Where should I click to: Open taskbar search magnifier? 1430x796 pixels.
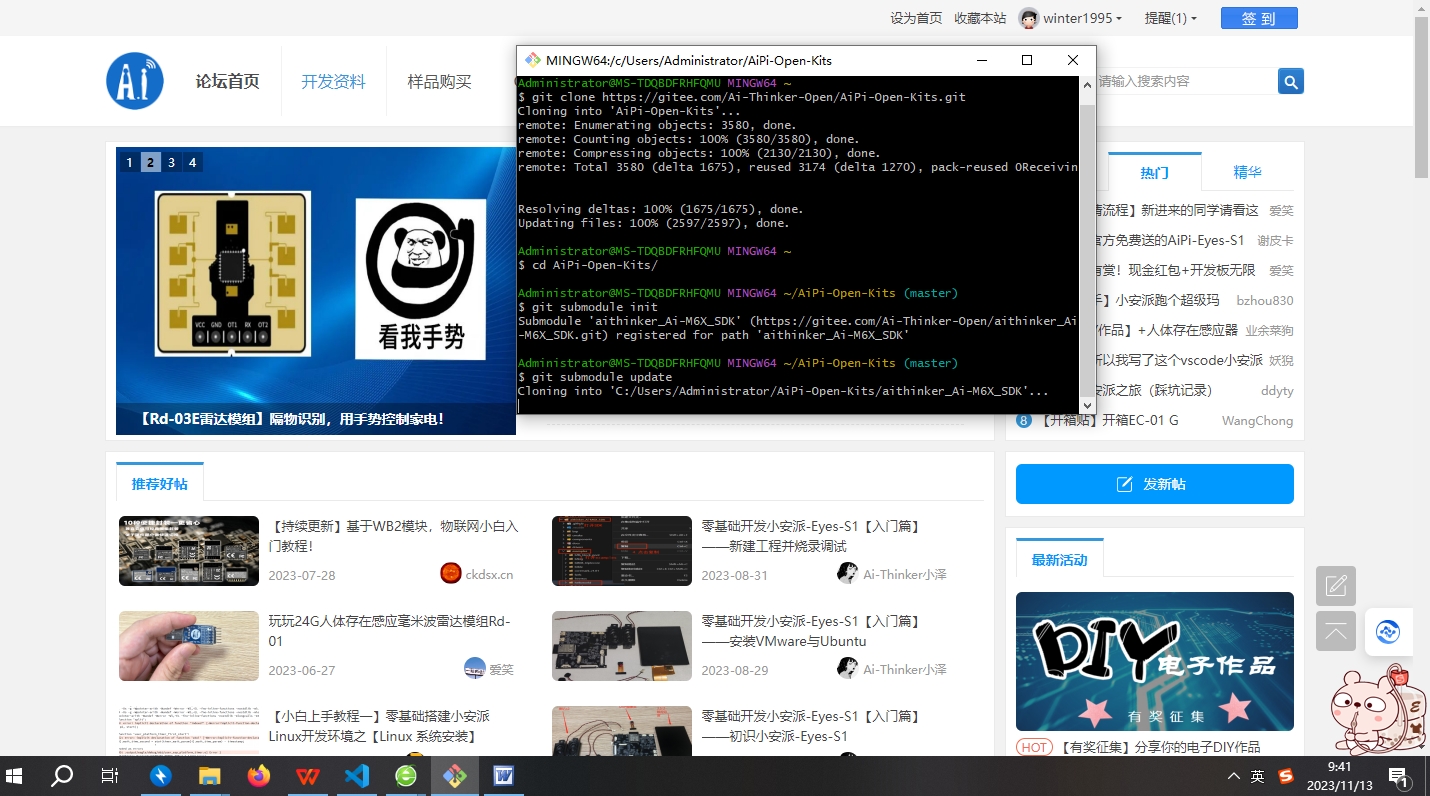point(62,776)
